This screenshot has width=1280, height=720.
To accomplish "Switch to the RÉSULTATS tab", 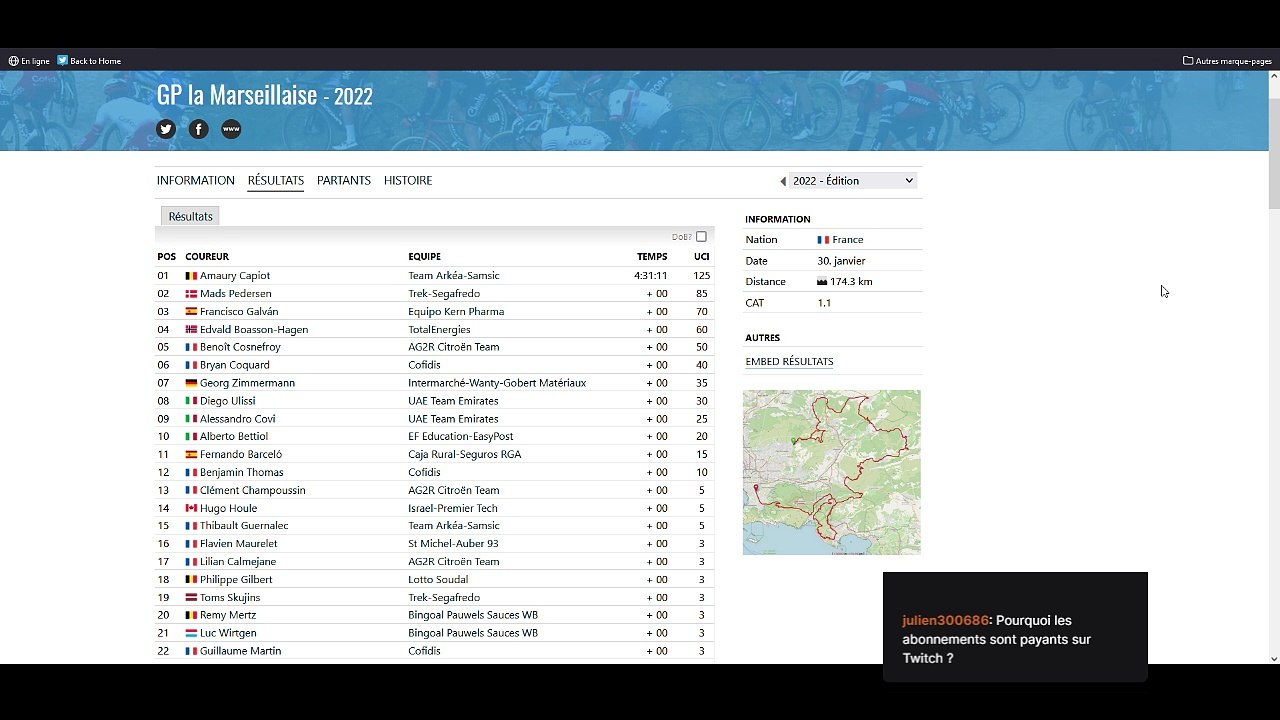I will (276, 181).
